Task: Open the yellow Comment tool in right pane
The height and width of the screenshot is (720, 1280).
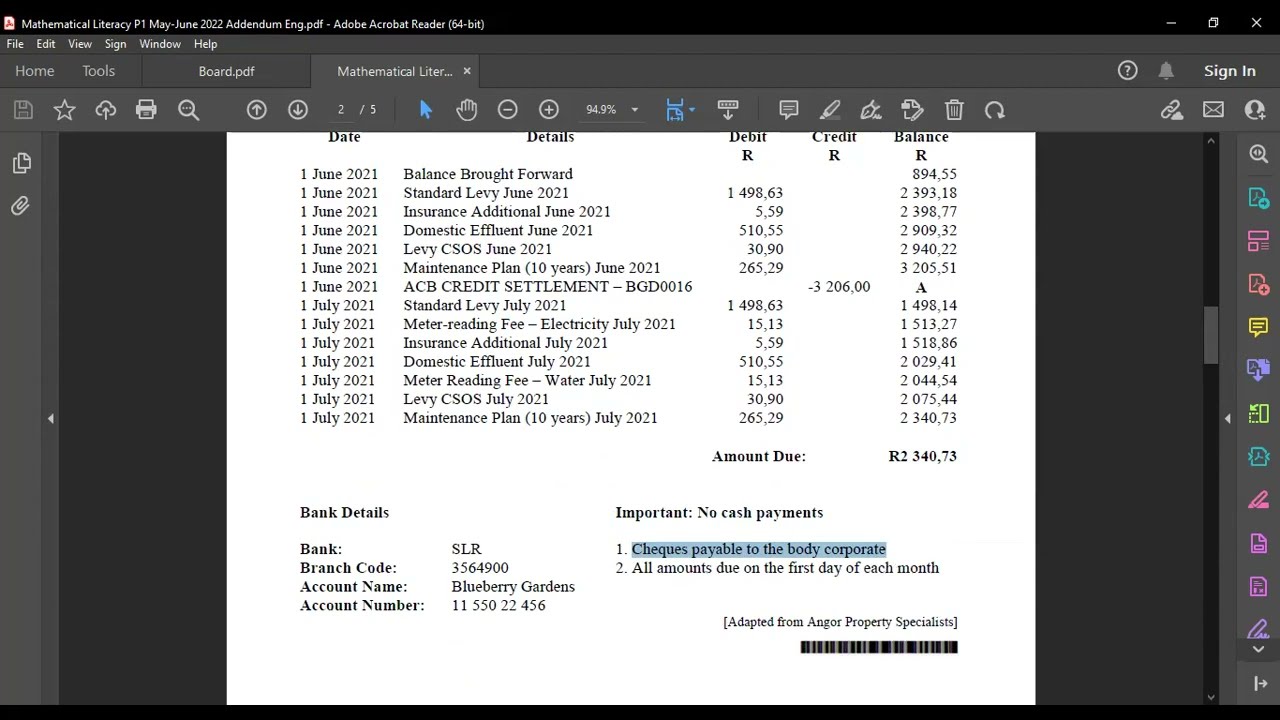Action: [1258, 327]
